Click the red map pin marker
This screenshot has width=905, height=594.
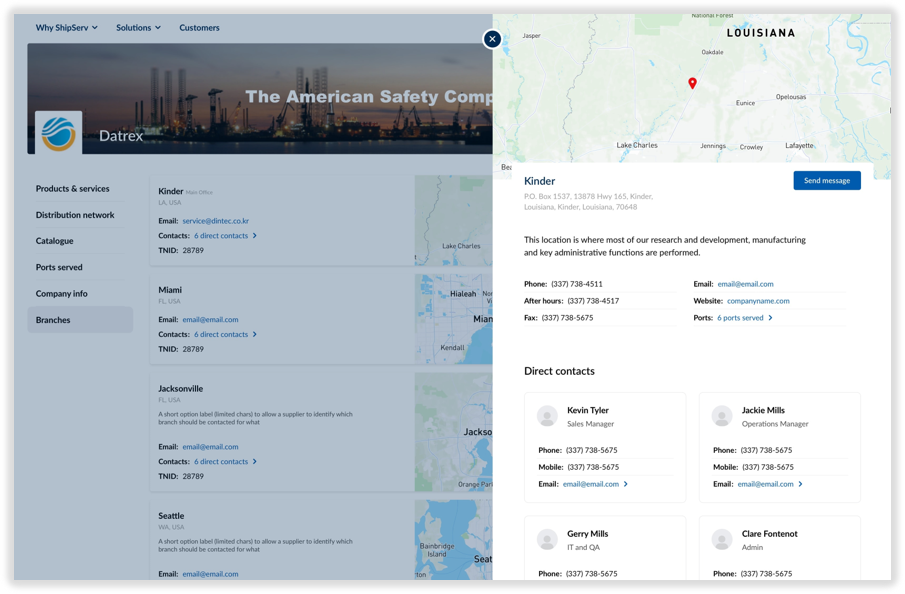pos(693,83)
